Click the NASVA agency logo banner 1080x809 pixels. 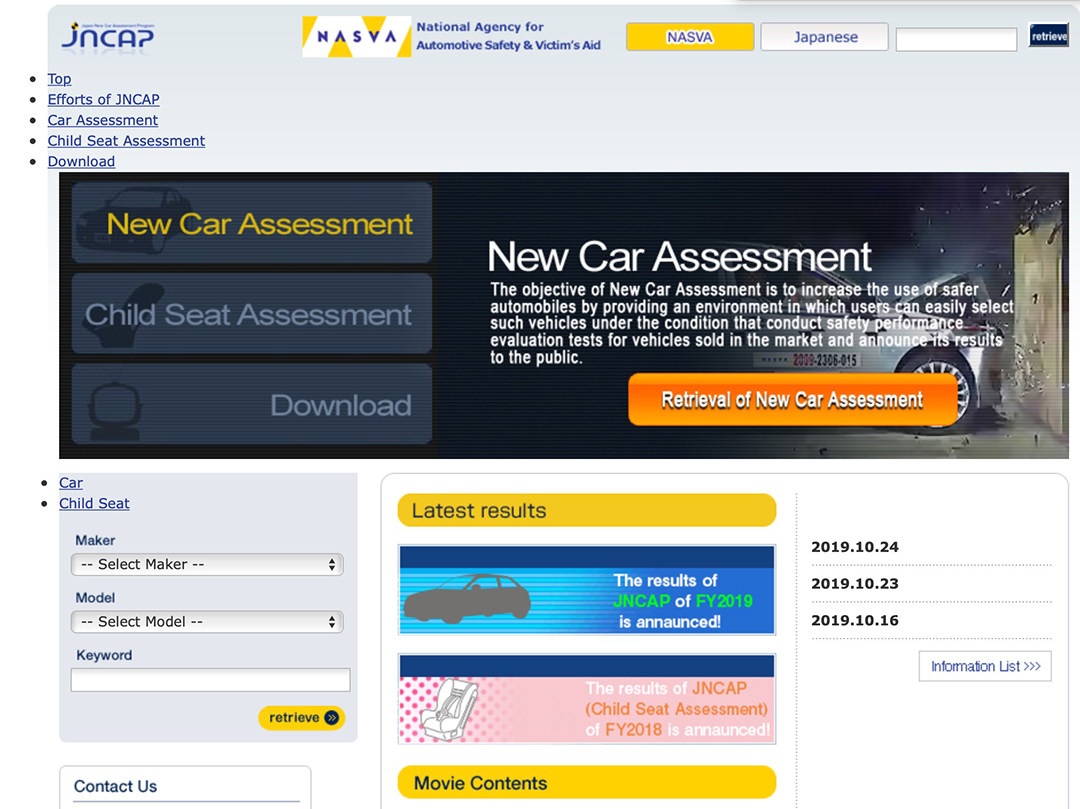pyautogui.click(x=452, y=37)
